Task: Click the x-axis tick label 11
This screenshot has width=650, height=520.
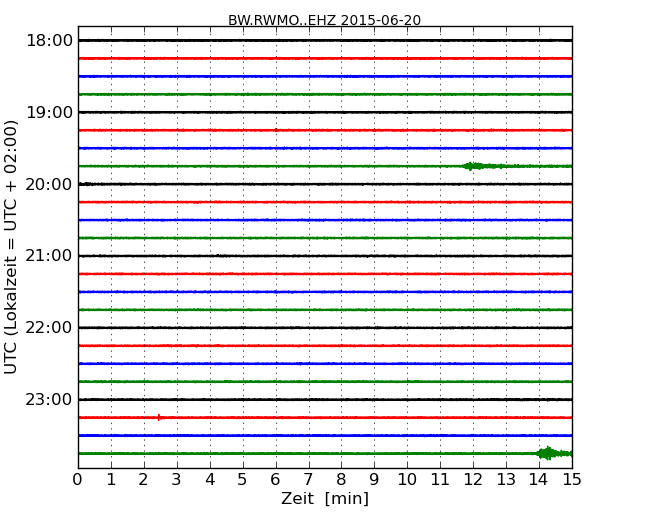Action: 440,480
